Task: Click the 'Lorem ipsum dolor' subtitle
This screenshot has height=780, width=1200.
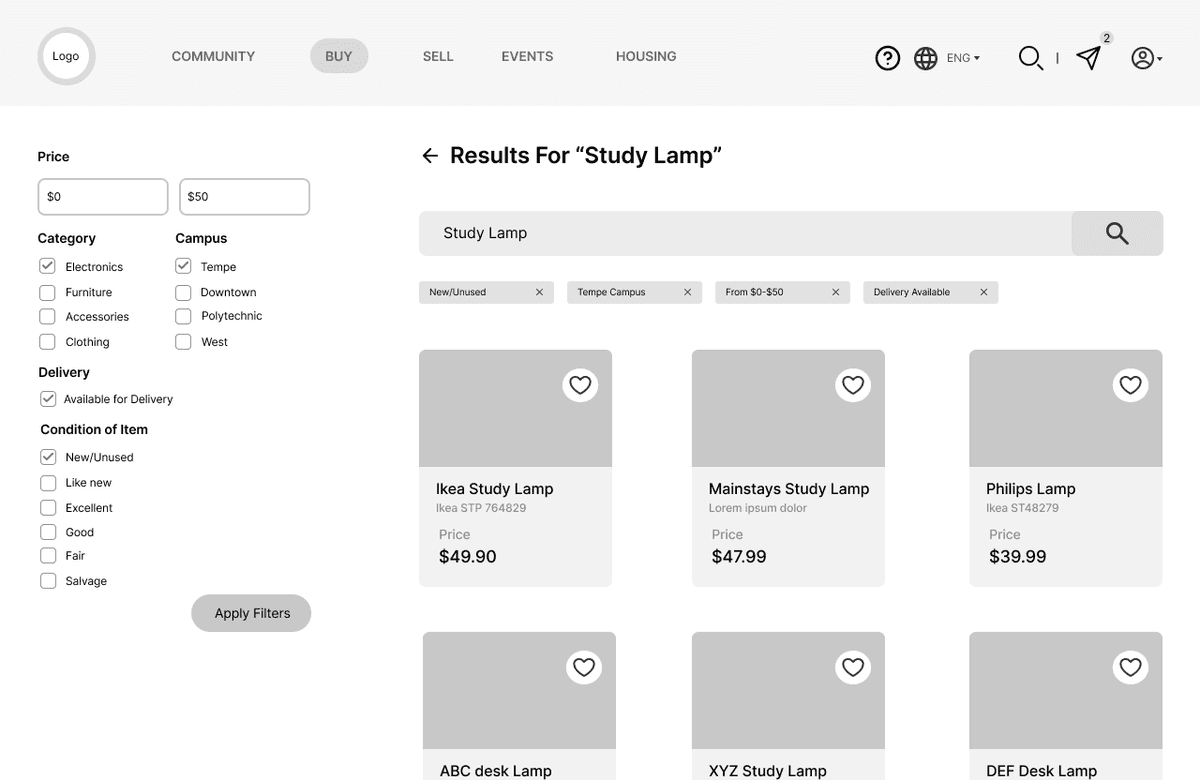Action: (x=757, y=508)
